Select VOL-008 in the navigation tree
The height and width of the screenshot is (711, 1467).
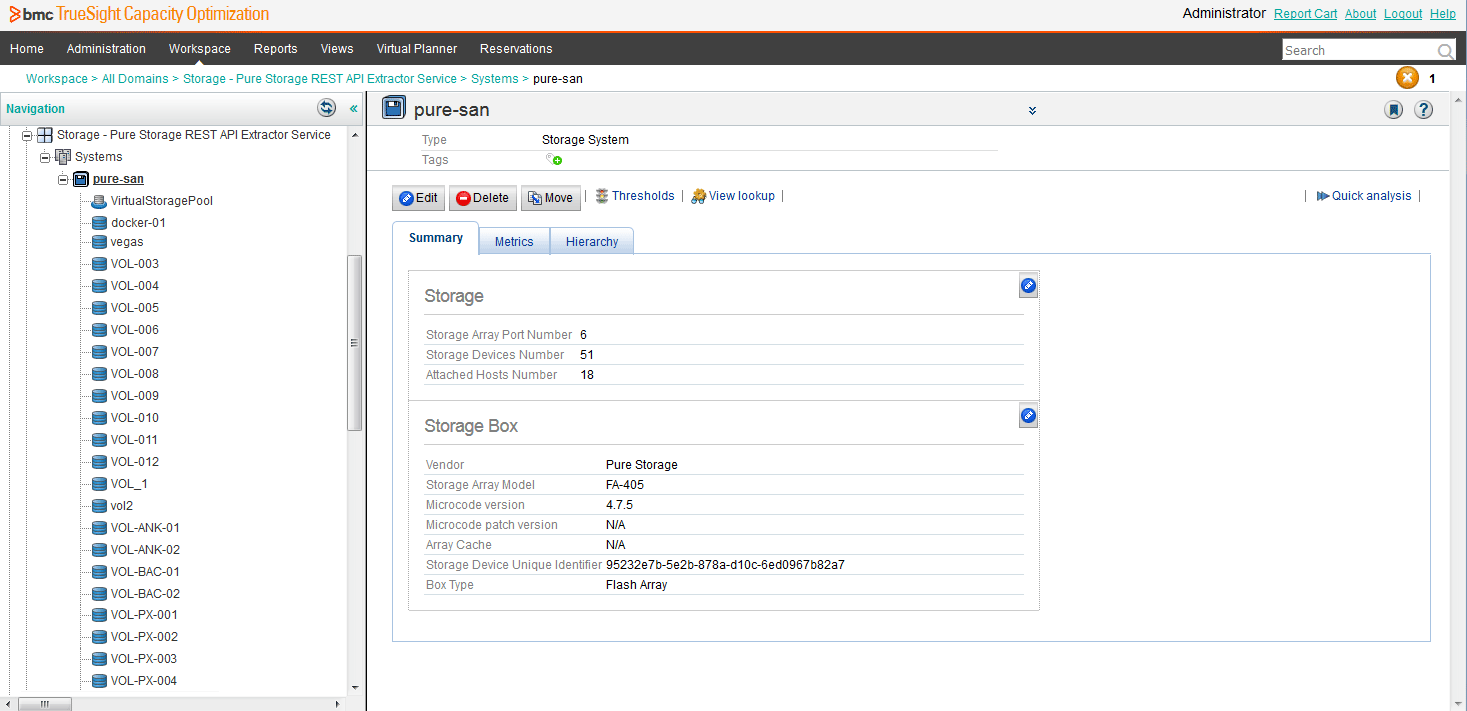pyautogui.click(x=134, y=374)
